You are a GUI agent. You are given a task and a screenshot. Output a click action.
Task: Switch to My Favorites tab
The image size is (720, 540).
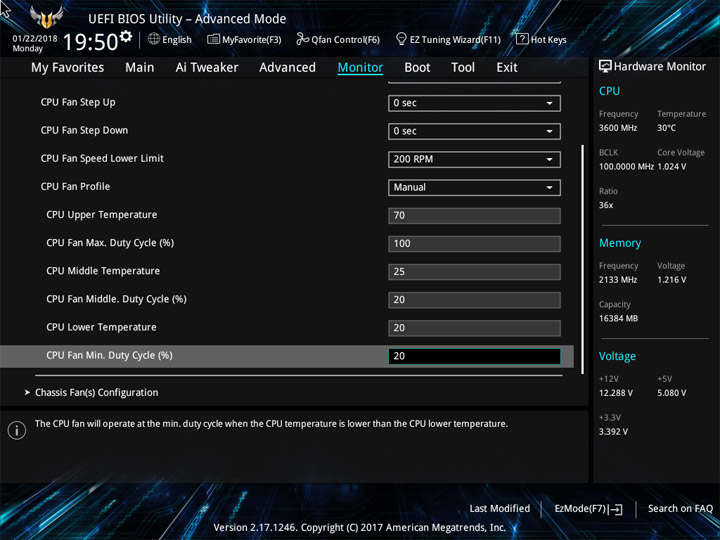[x=68, y=68]
